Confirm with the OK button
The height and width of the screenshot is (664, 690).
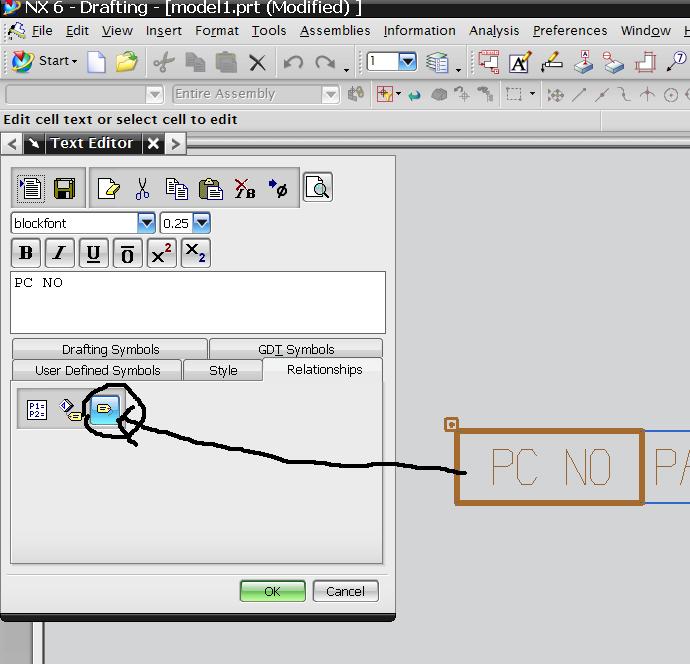272,591
